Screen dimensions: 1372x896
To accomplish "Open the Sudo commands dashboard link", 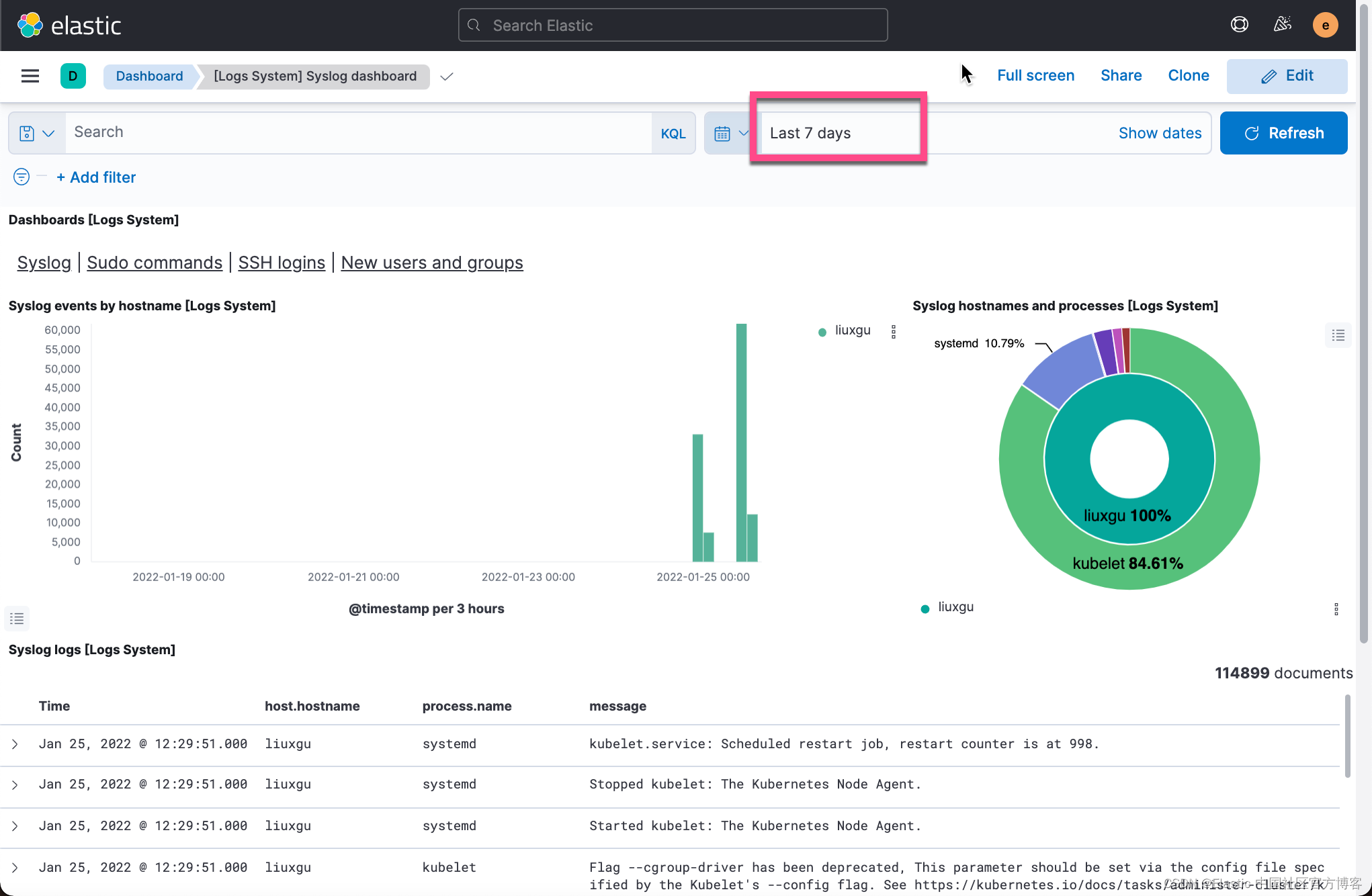I will 155,263.
